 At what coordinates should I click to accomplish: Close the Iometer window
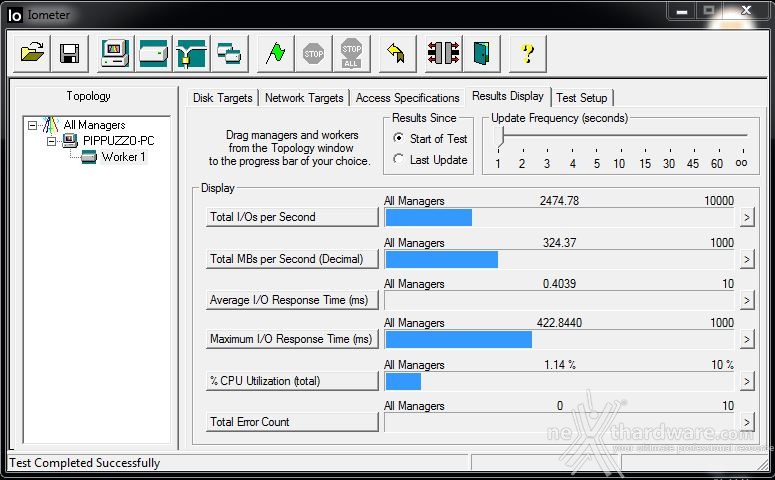point(745,10)
